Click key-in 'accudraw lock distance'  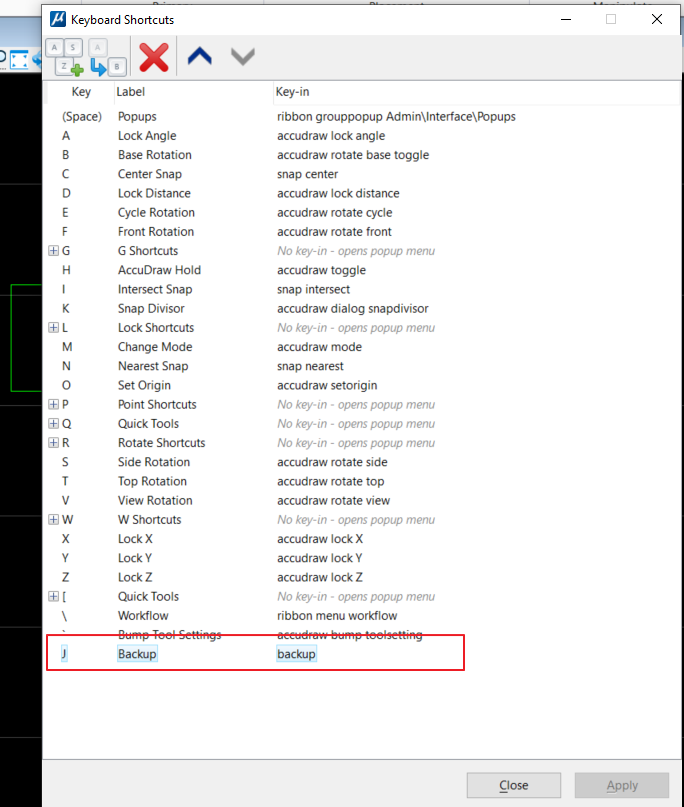338,193
